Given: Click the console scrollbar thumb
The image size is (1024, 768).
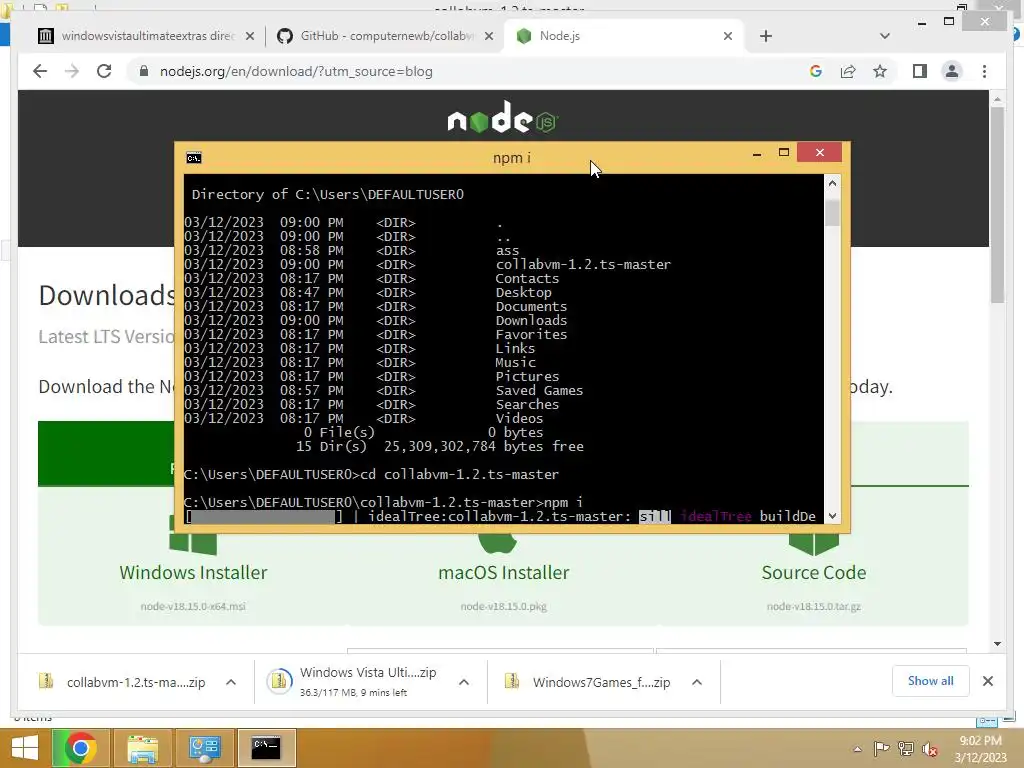Looking at the screenshot, I should (x=832, y=213).
